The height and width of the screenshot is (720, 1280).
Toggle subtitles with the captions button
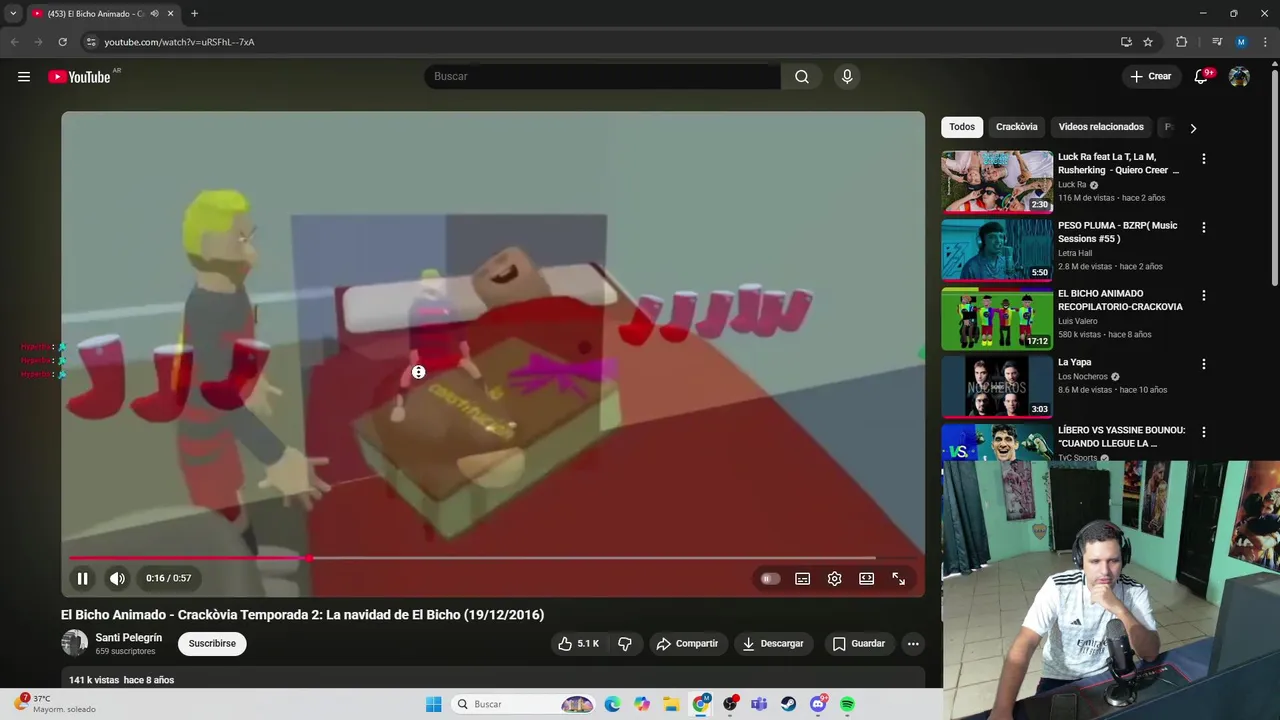[x=802, y=578]
